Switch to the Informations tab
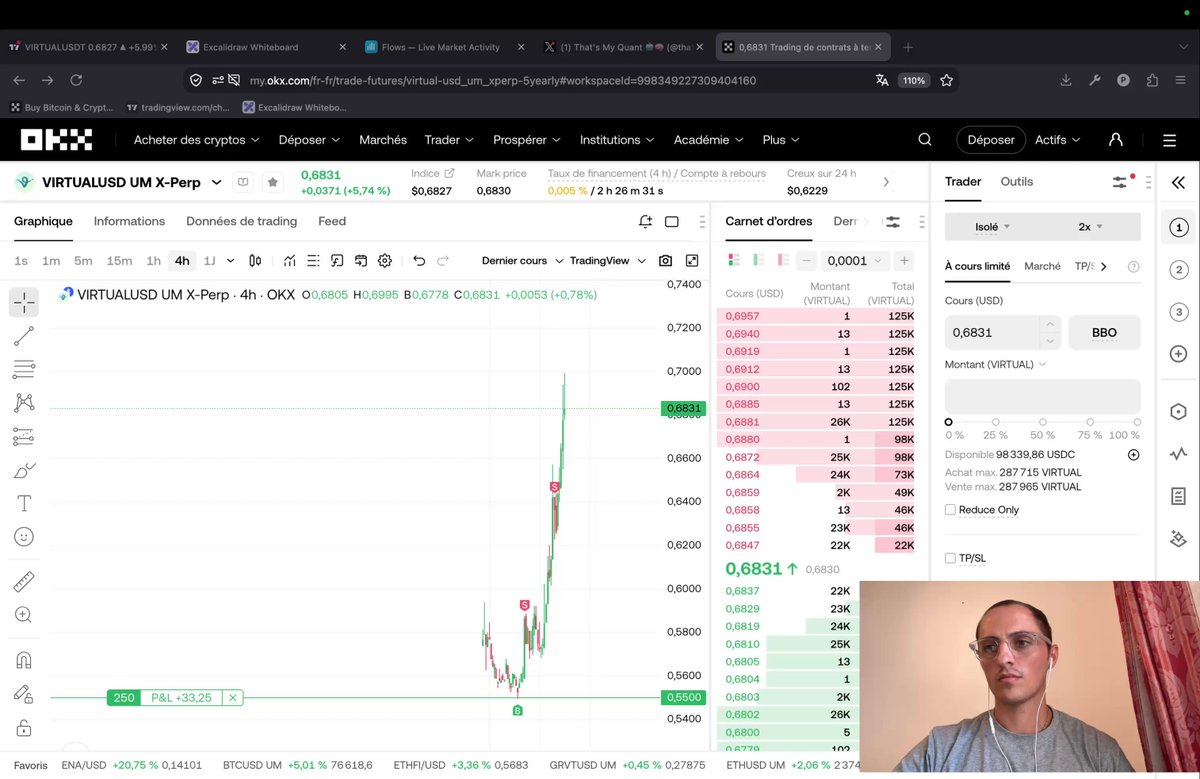This screenshot has height=779, width=1200. coord(129,221)
